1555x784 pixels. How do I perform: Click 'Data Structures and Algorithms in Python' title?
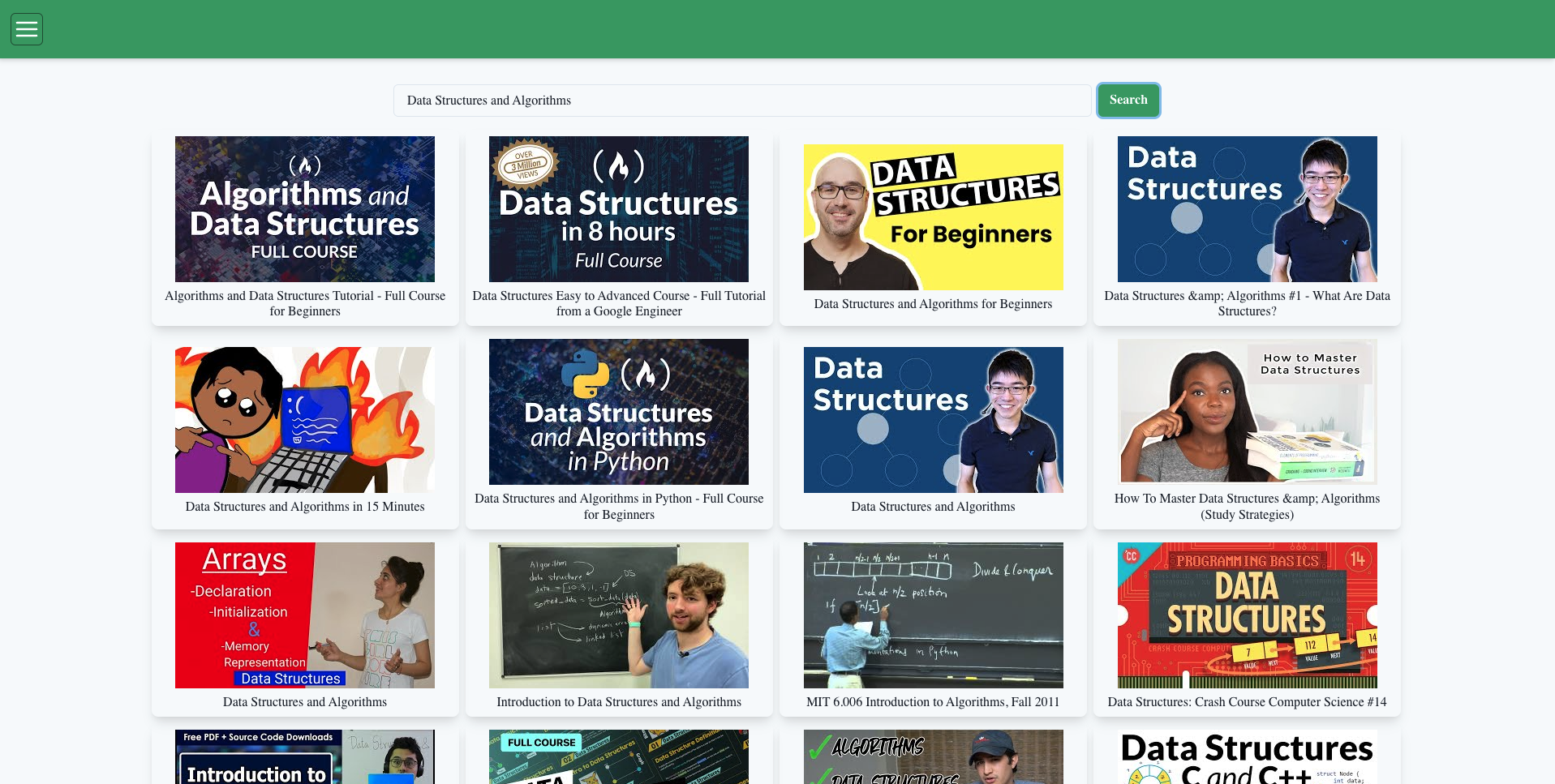pyautogui.click(x=619, y=507)
